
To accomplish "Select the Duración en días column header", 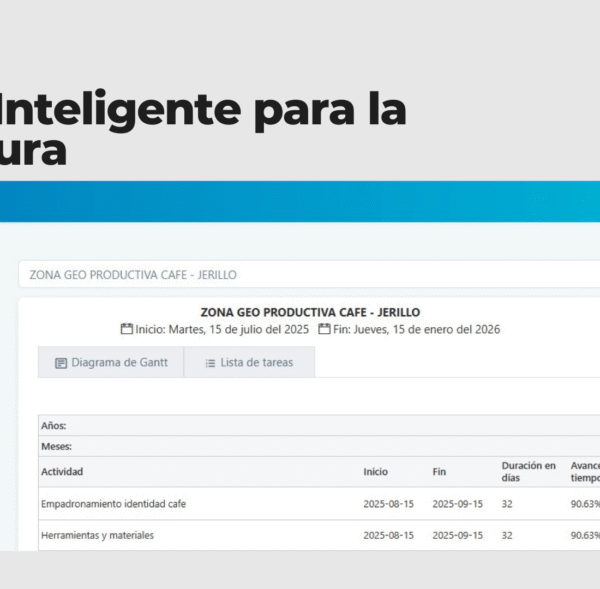I will coord(528,471).
